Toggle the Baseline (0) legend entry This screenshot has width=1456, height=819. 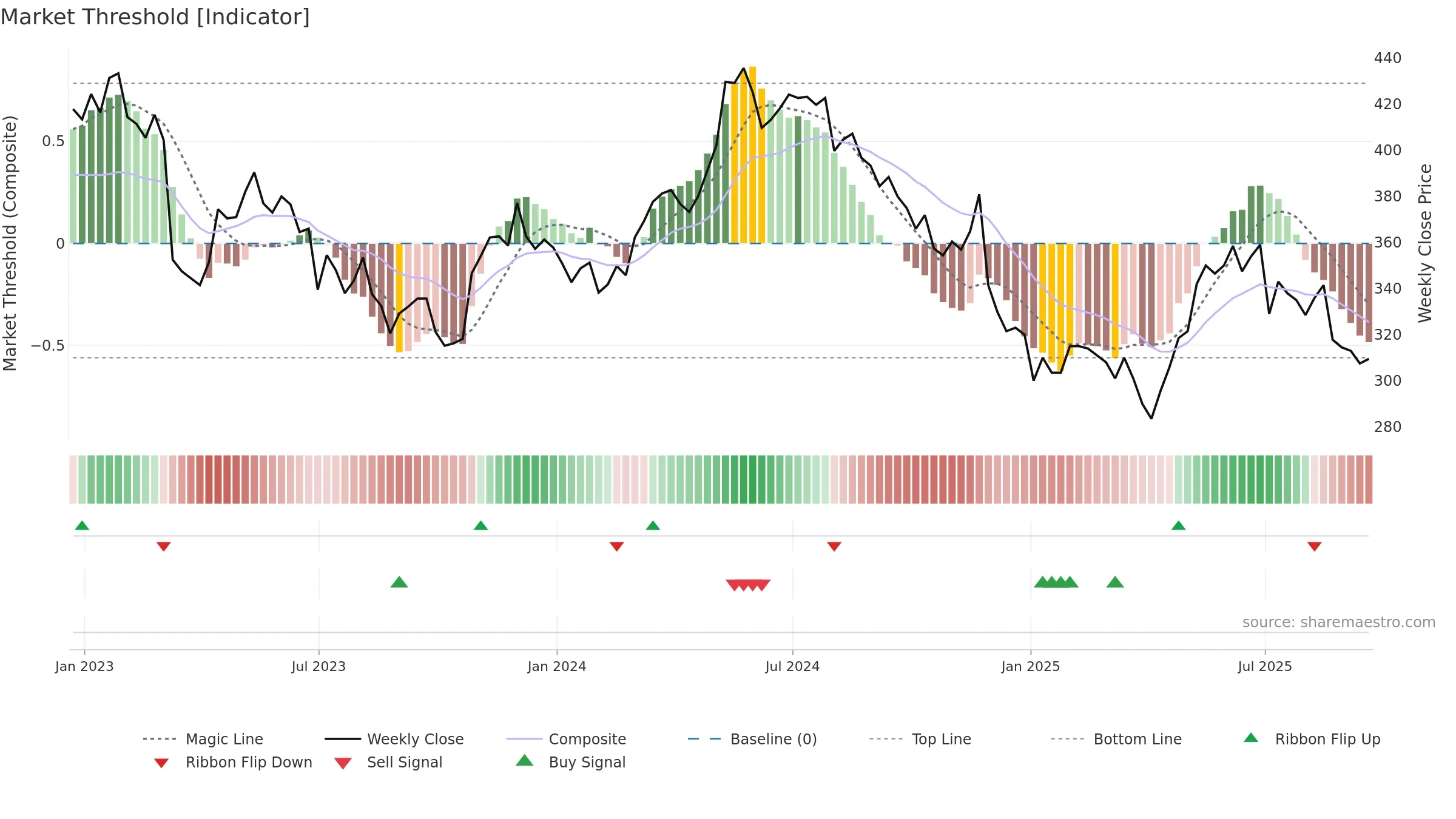752,739
